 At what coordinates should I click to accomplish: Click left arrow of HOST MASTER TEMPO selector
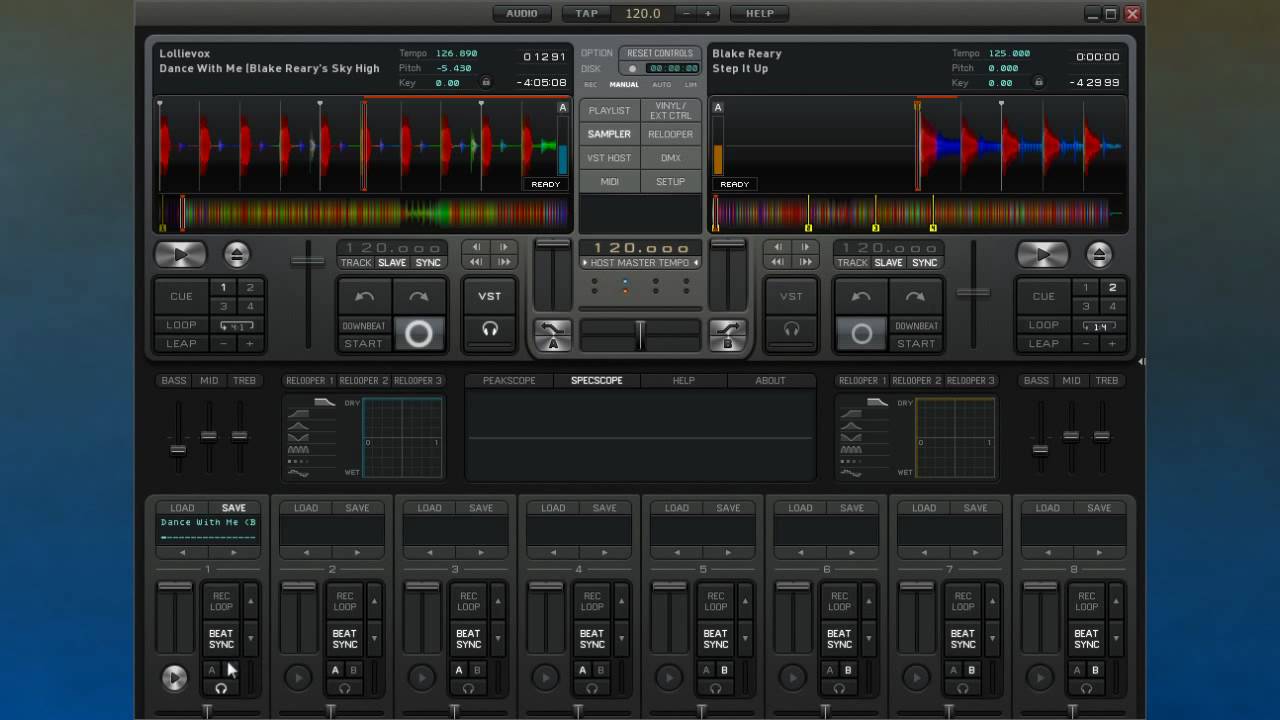pyautogui.click(x=585, y=263)
